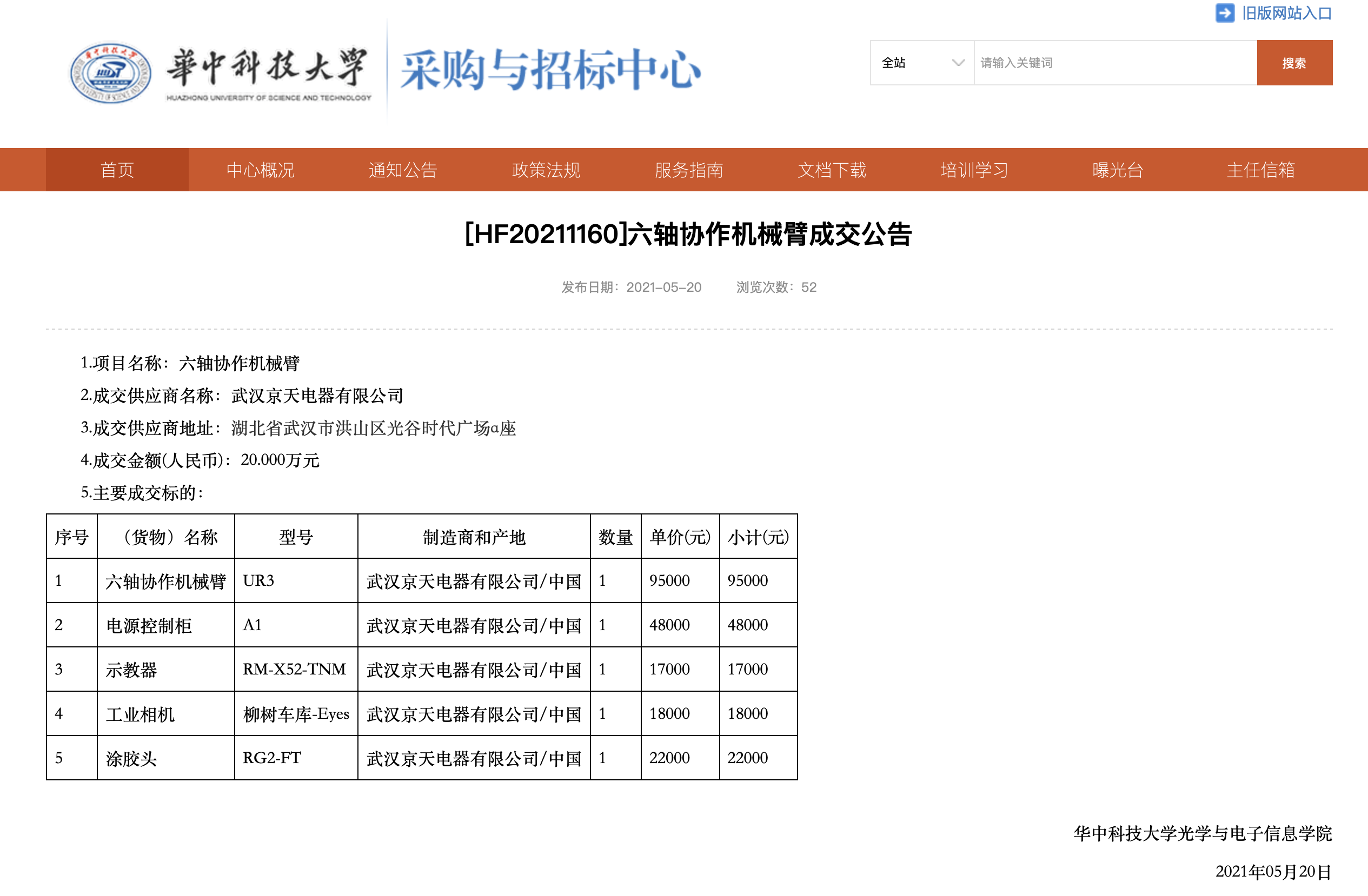Click the 17000 unit price cell
Screen dimensions: 1368x896
click(x=681, y=669)
